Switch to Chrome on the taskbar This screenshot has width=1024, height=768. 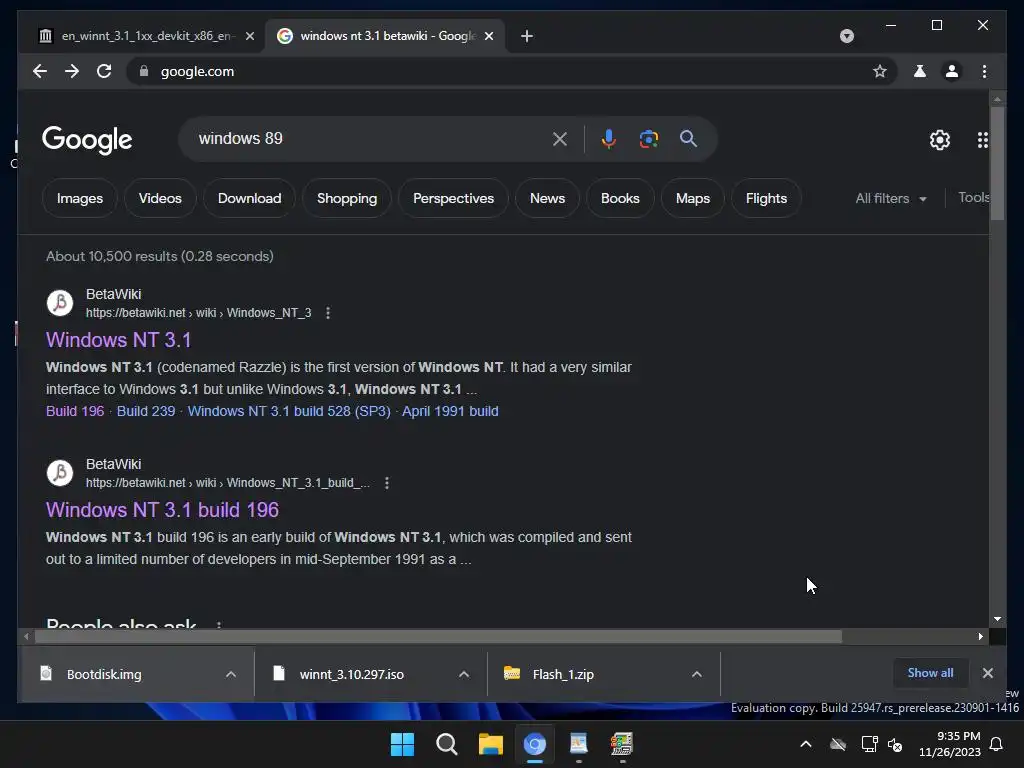point(535,744)
